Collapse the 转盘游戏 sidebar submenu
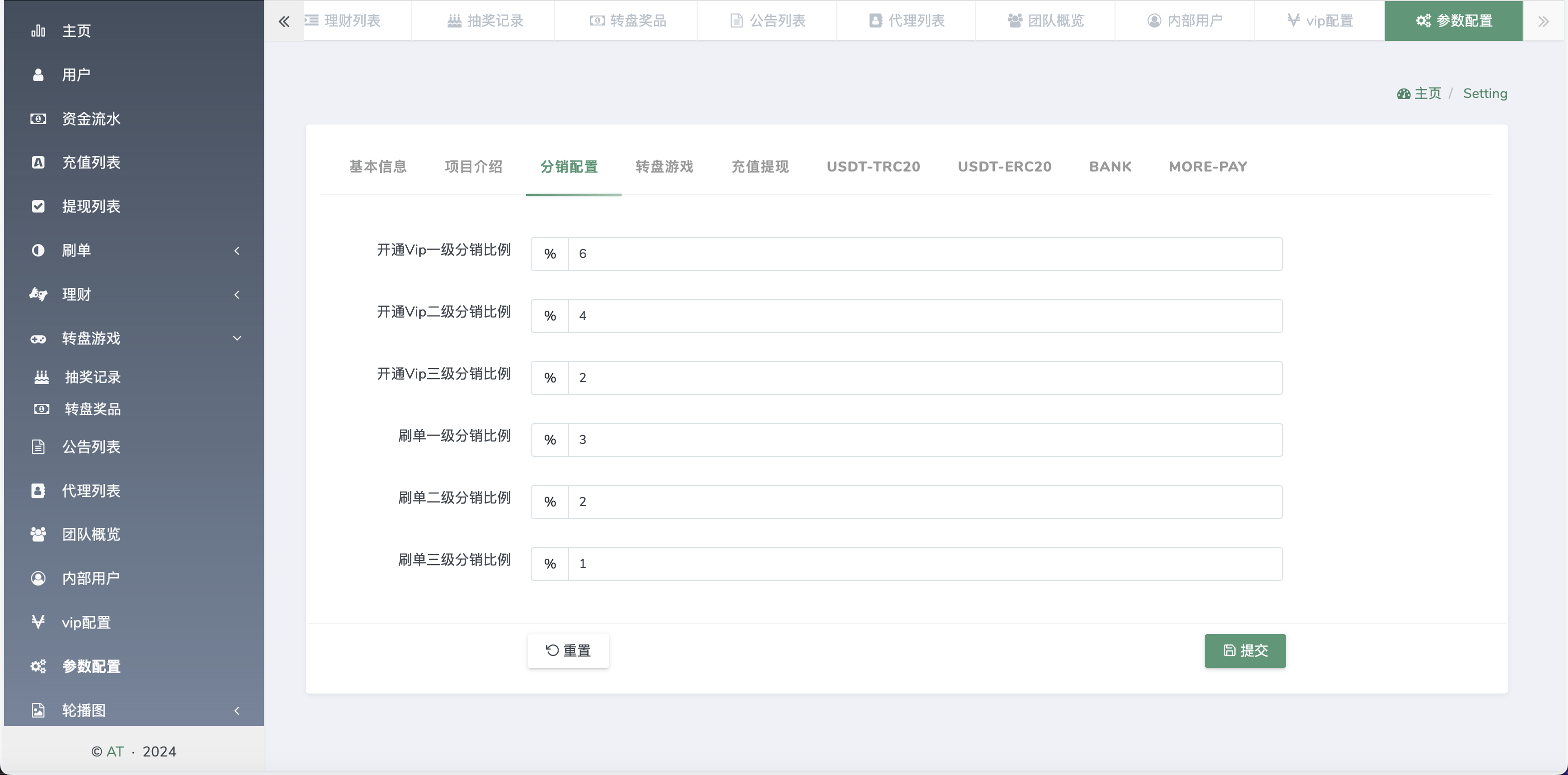Image resolution: width=1568 pixels, height=775 pixels. click(237, 338)
